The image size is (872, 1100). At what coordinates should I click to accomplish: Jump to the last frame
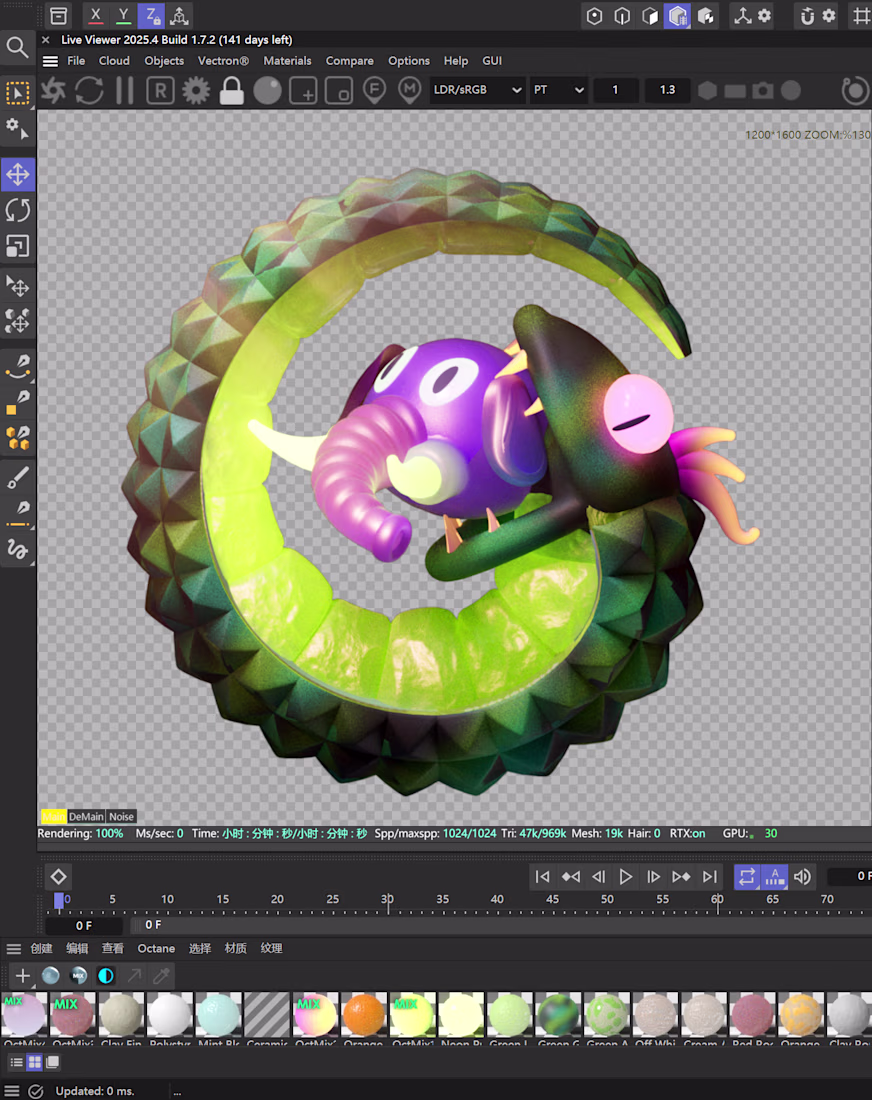point(710,876)
